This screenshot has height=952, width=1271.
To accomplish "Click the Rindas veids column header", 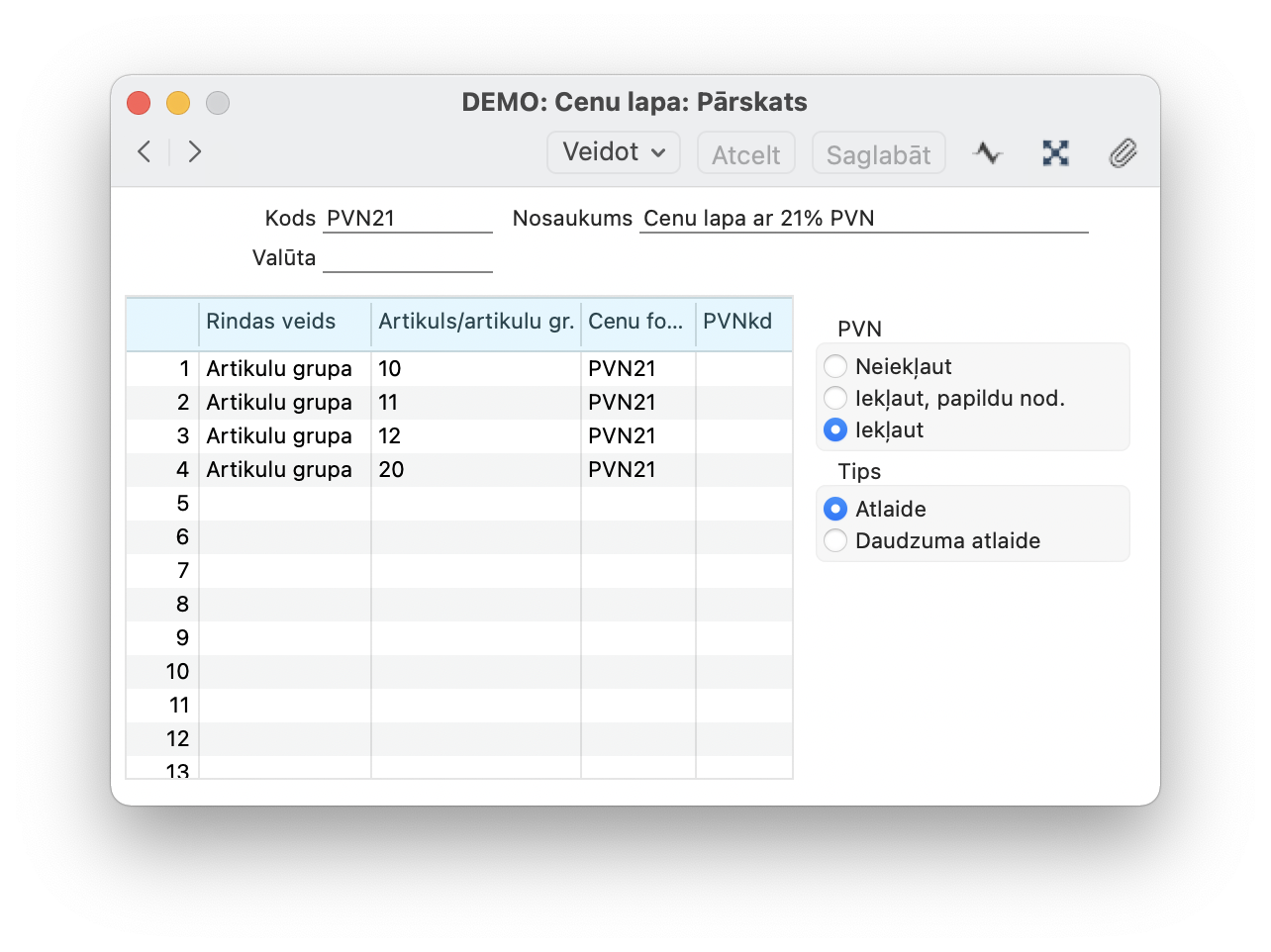I will [x=284, y=322].
